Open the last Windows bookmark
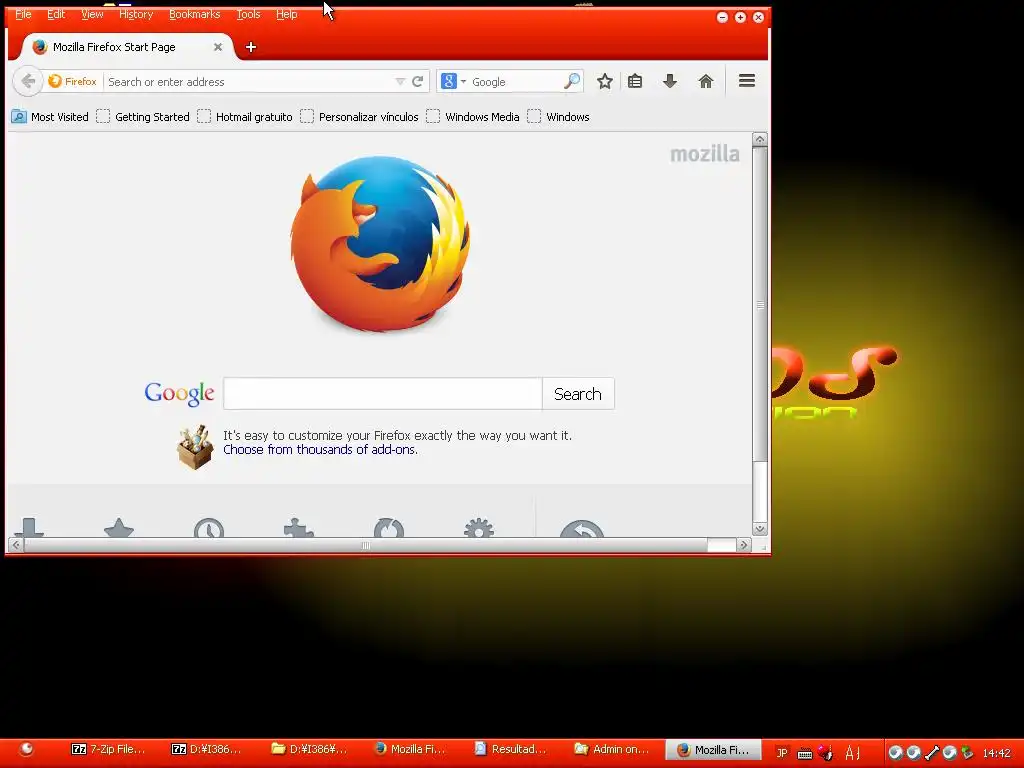 tap(559, 117)
